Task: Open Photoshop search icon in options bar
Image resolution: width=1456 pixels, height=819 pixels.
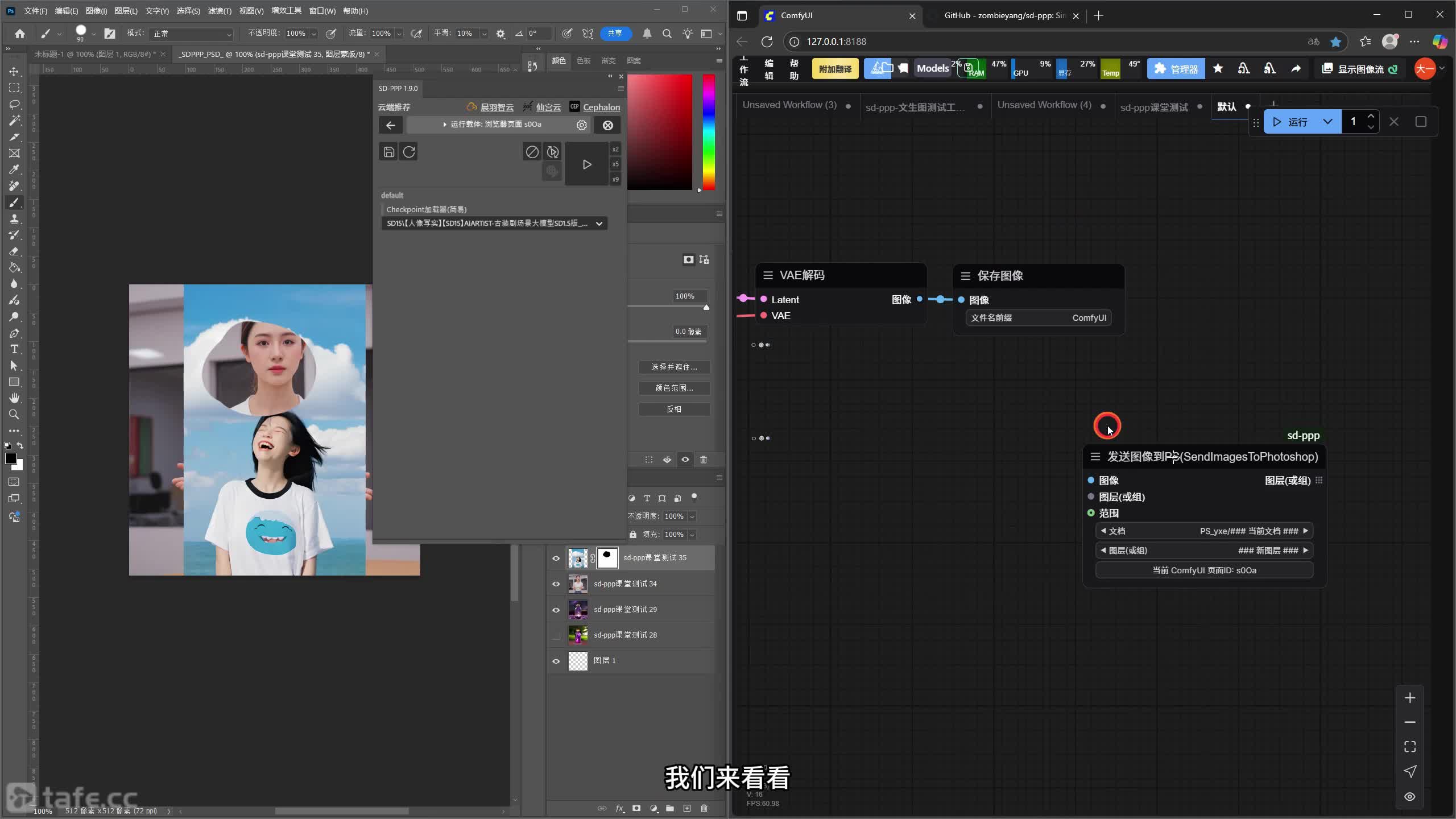Action: (667, 34)
